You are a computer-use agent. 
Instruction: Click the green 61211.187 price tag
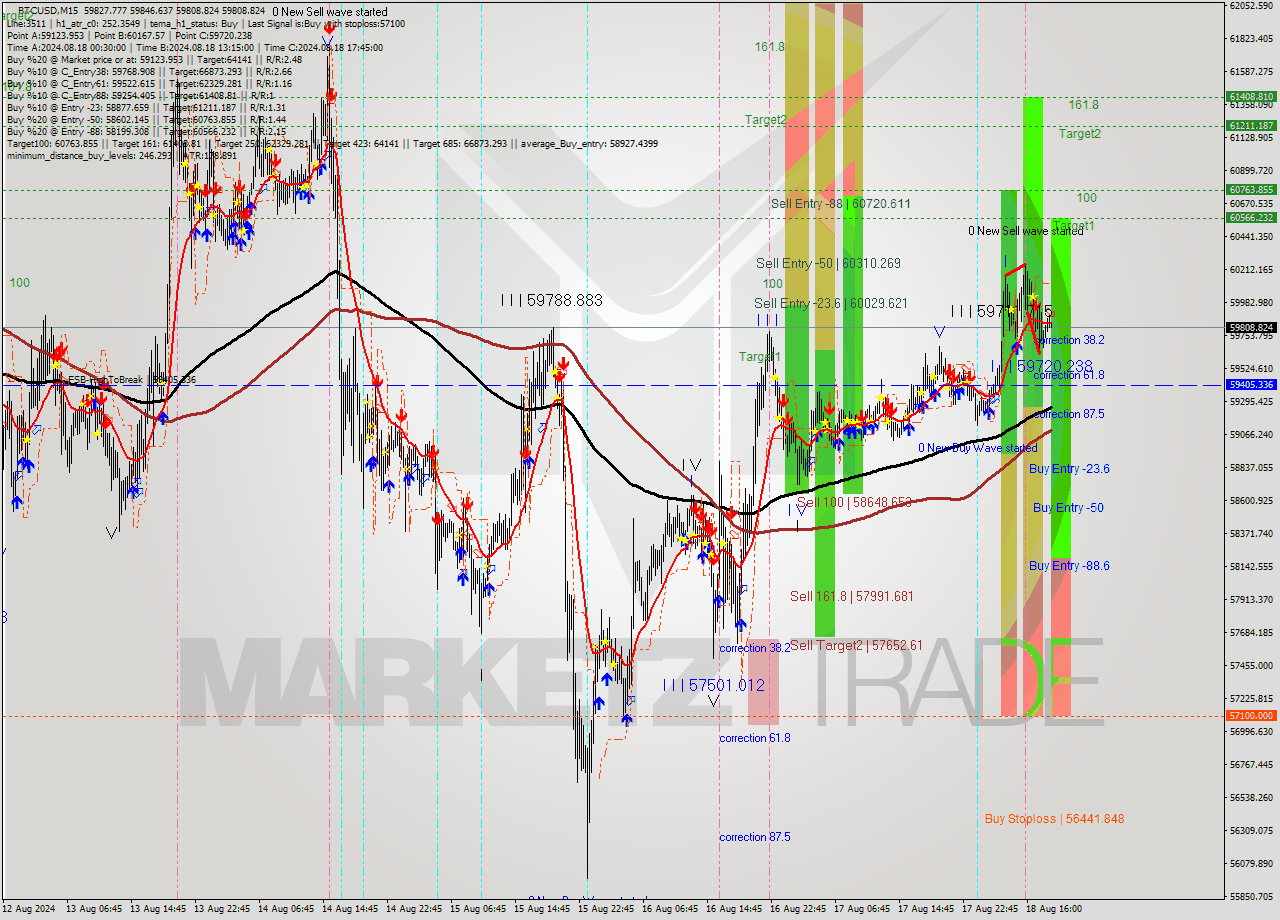1250,126
